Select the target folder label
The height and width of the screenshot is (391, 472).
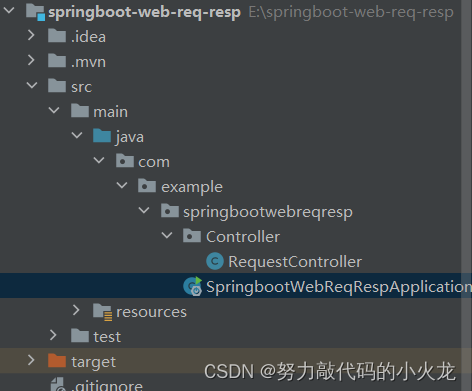tap(93, 363)
